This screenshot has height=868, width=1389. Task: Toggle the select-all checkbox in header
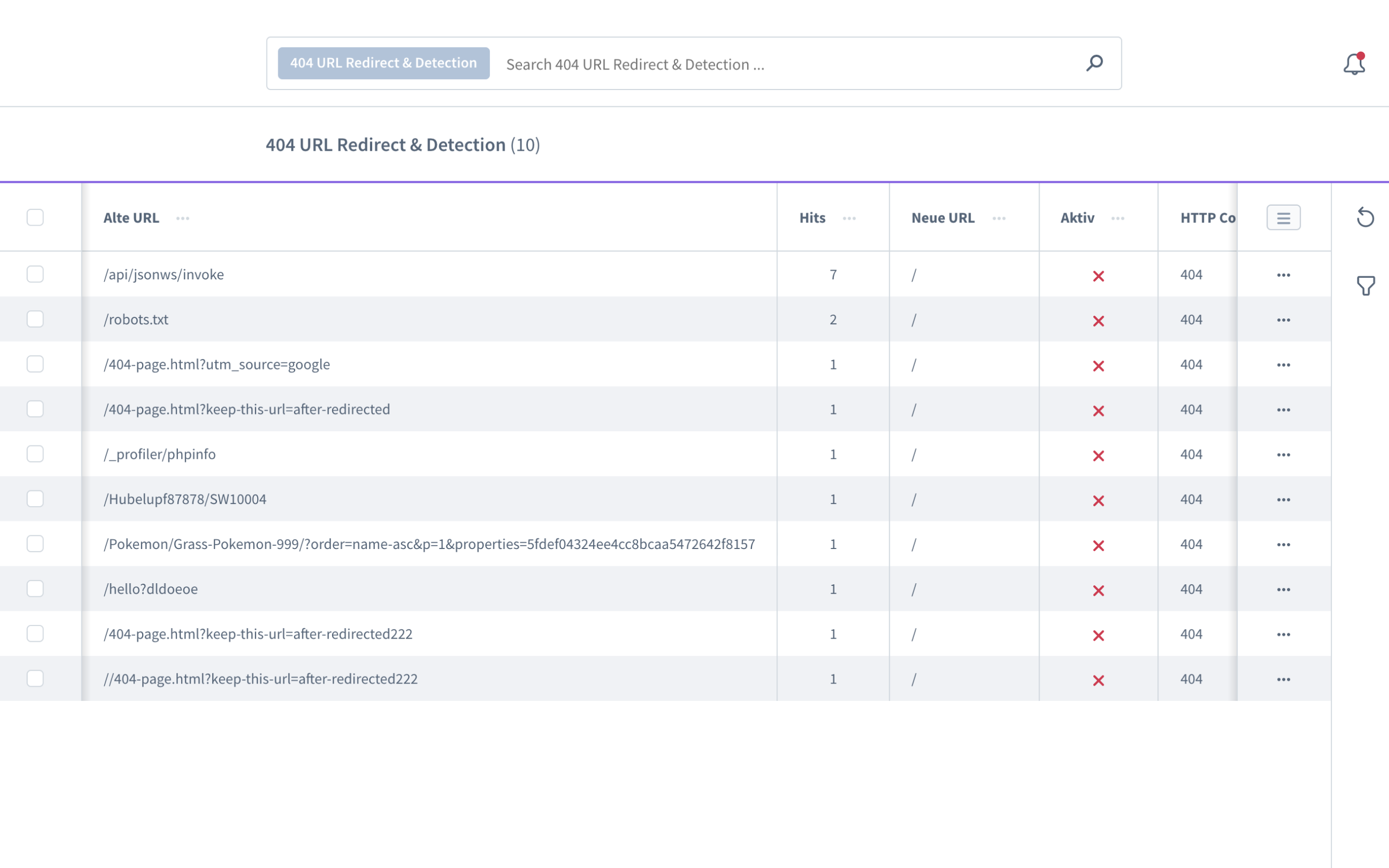pyautogui.click(x=35, y=218)
